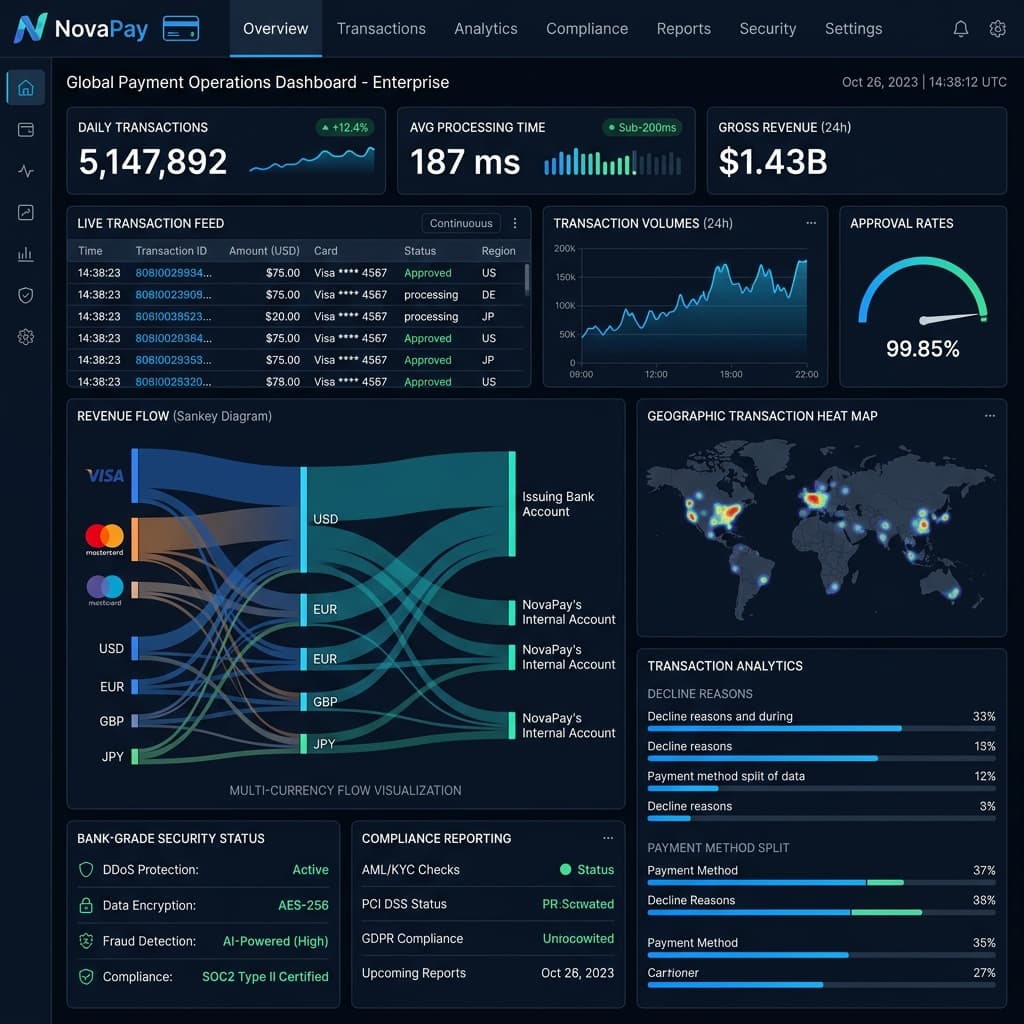This screenshot has width=1024, height=1024.
Task: Select the Home sidebar icon
Action: [x=25, y=88]
